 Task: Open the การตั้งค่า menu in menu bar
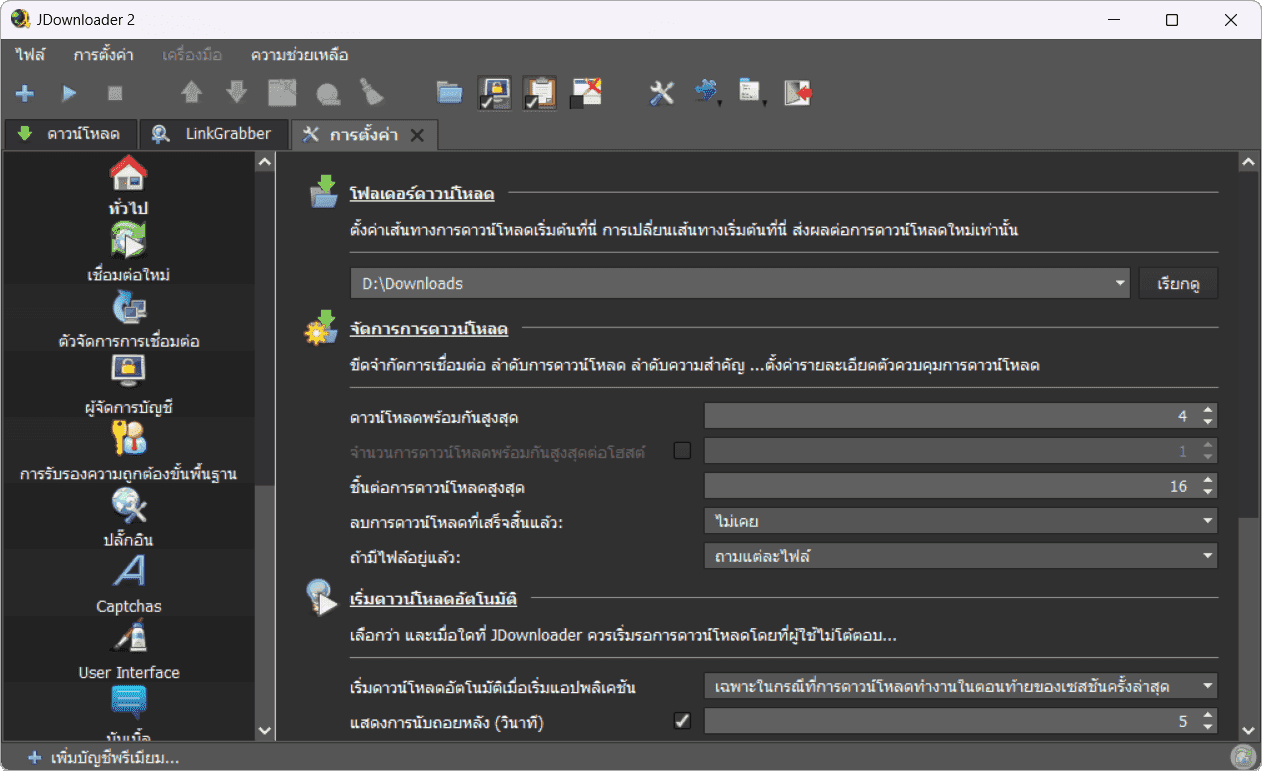click(x=103, y=55)
